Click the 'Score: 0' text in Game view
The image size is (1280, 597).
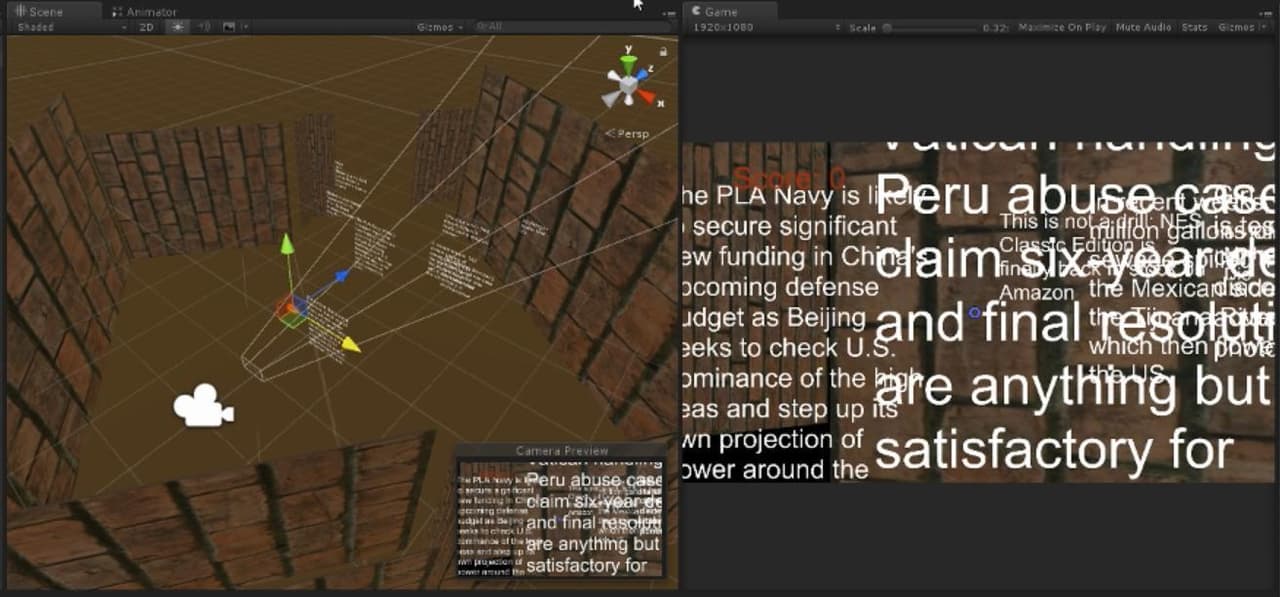coord(788,178)
